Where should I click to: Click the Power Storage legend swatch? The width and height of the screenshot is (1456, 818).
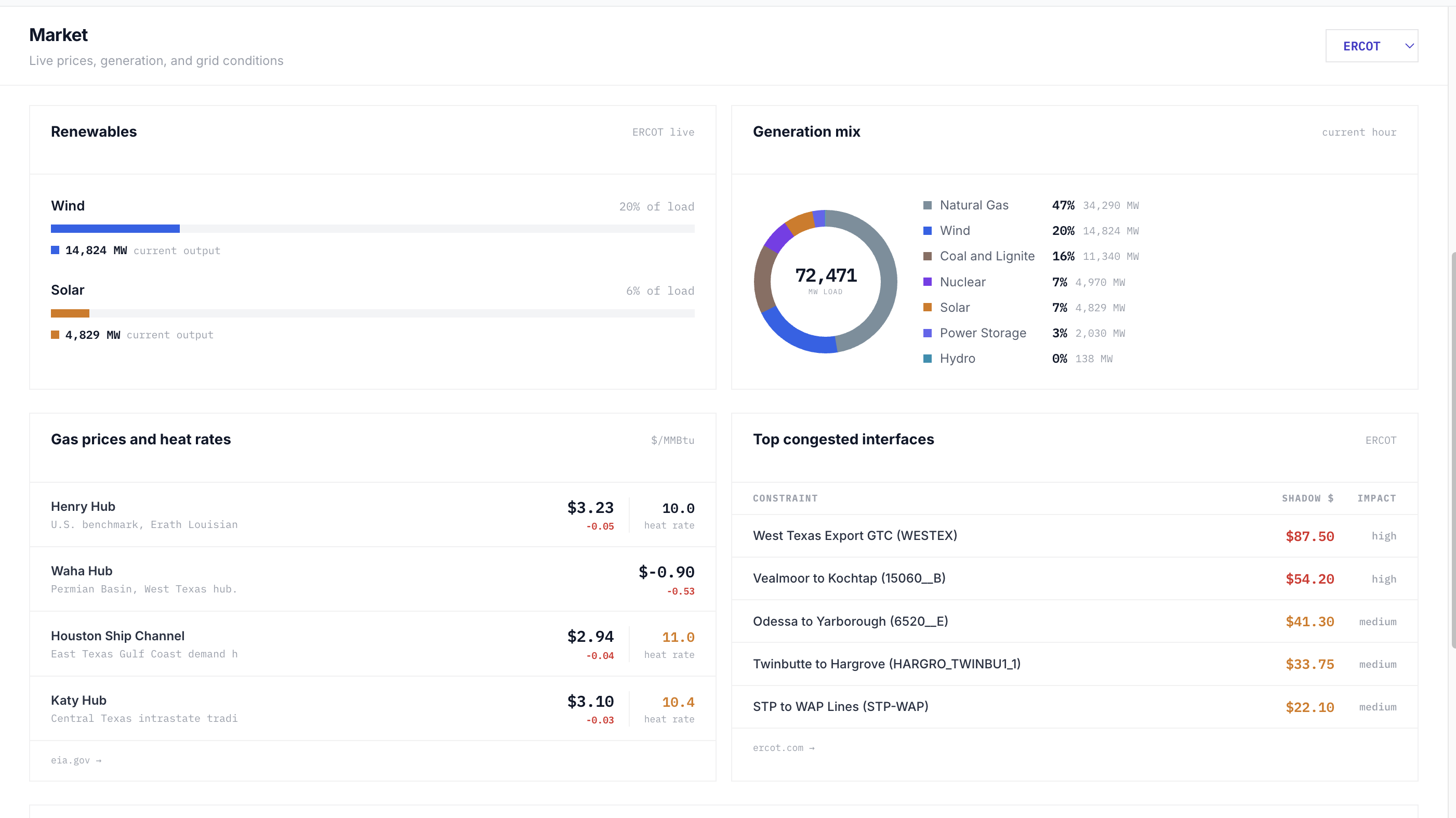(x=928, y=333)
